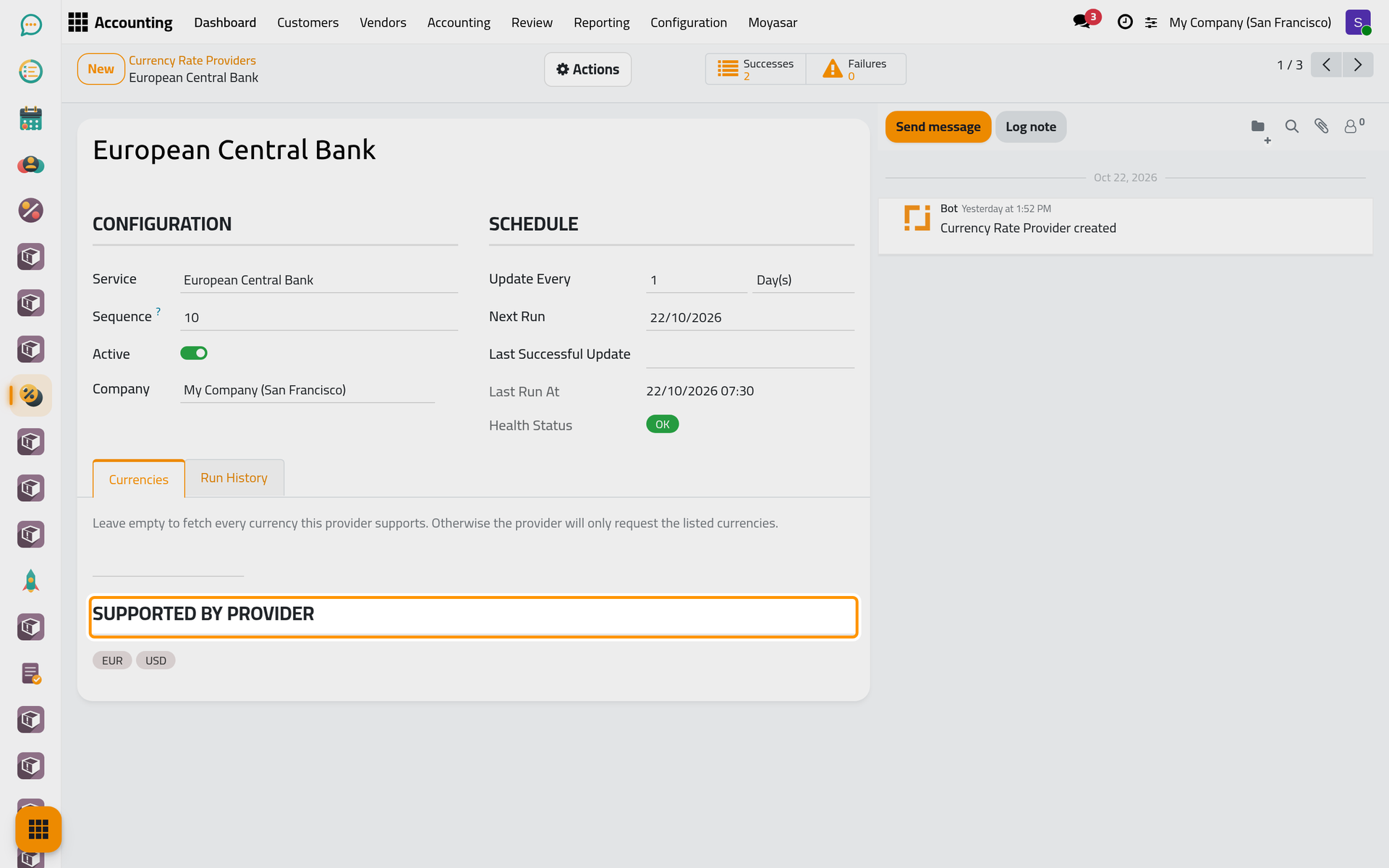The image size is (1389, 868).
Task: Open the Next Run date picker
Action: click(750, 318)
